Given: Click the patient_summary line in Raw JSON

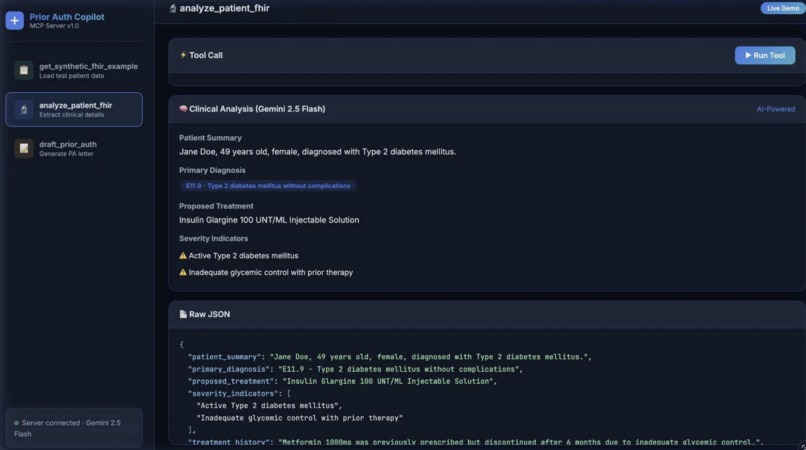Looking at the screenshot, I should [390, 357].
